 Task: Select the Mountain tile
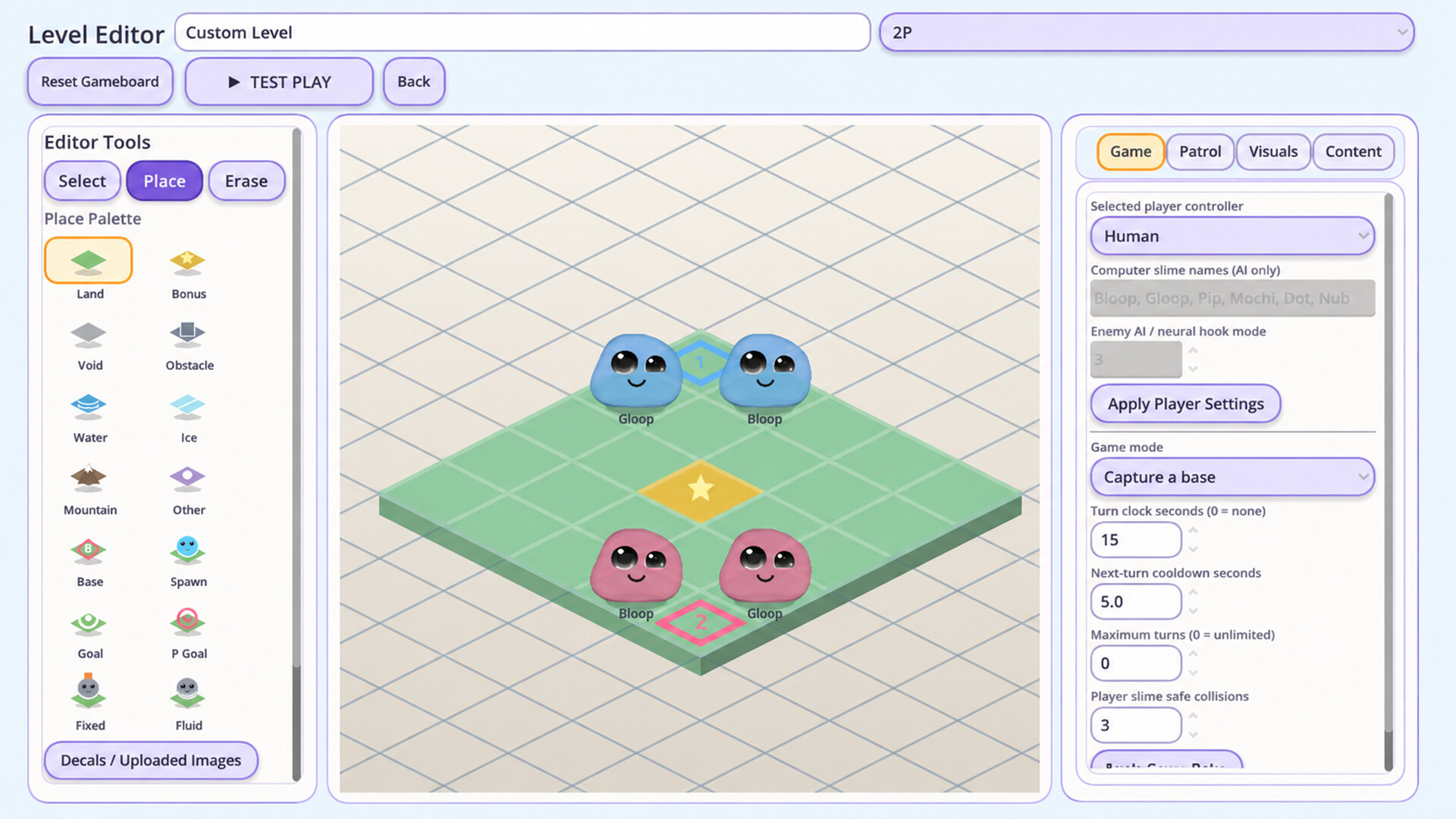coord(89,479)
